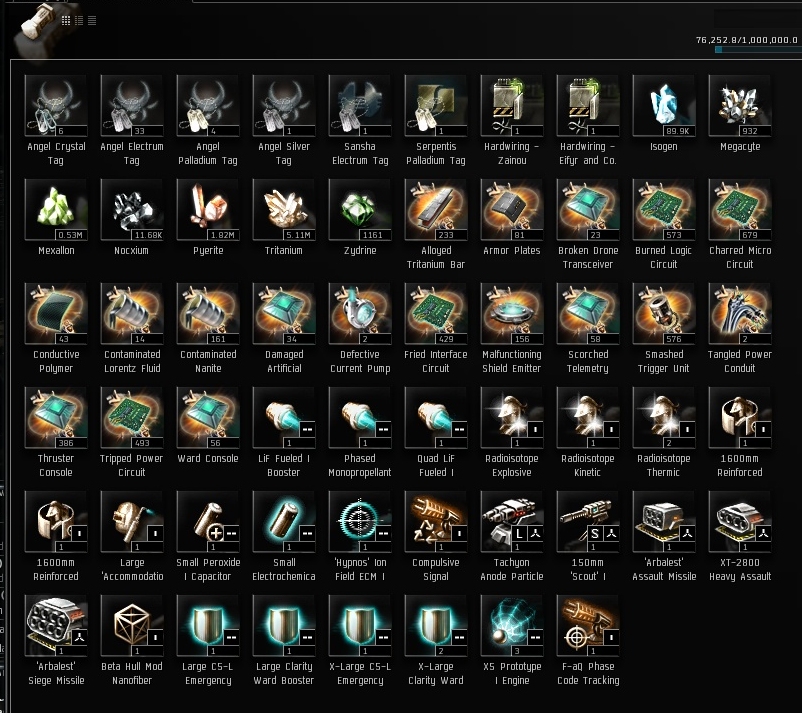Screen dimensions: 802x713
Task: Click the Tritanium mineral icon
Action: 284,210
